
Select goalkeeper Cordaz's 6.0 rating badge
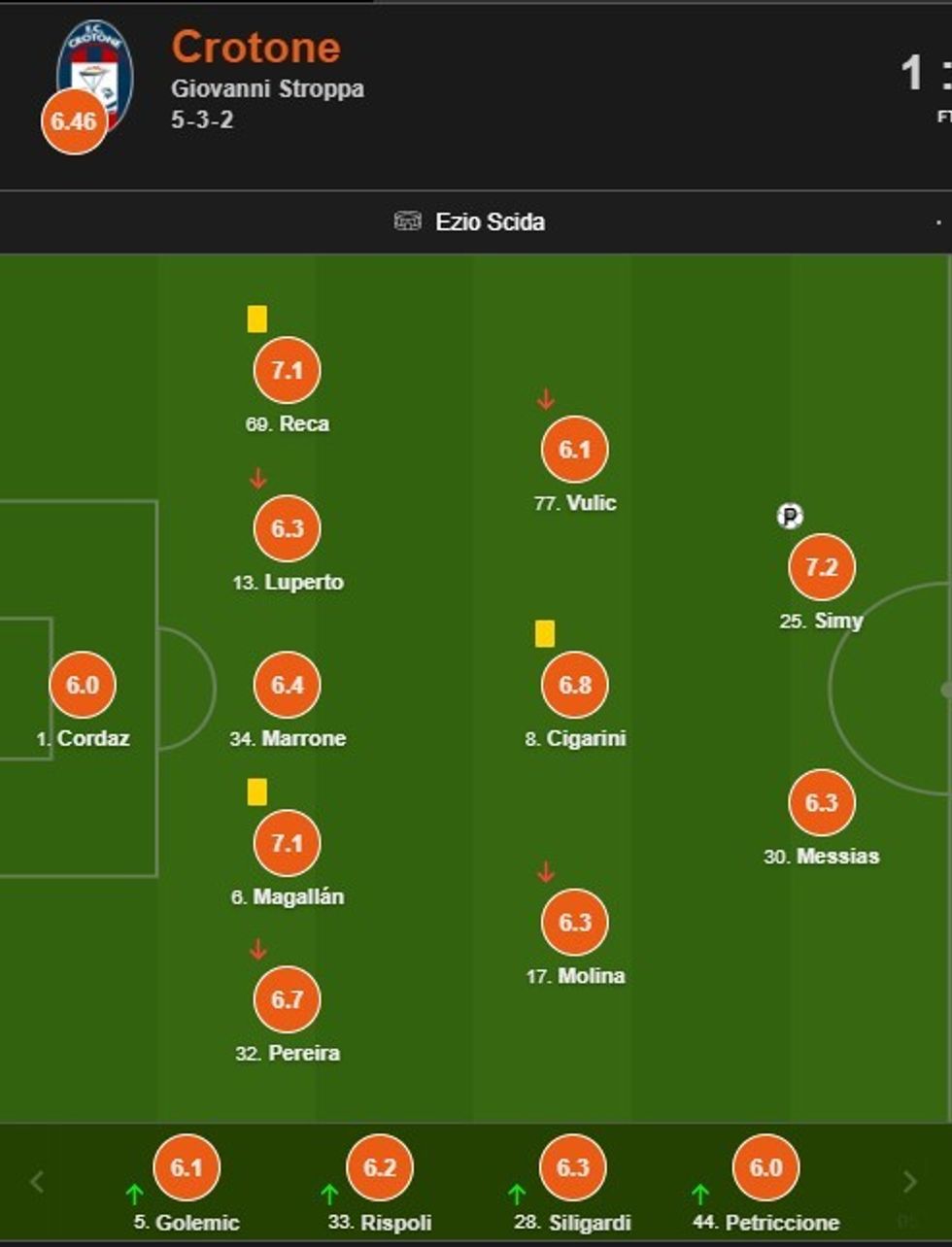[83, 685]
